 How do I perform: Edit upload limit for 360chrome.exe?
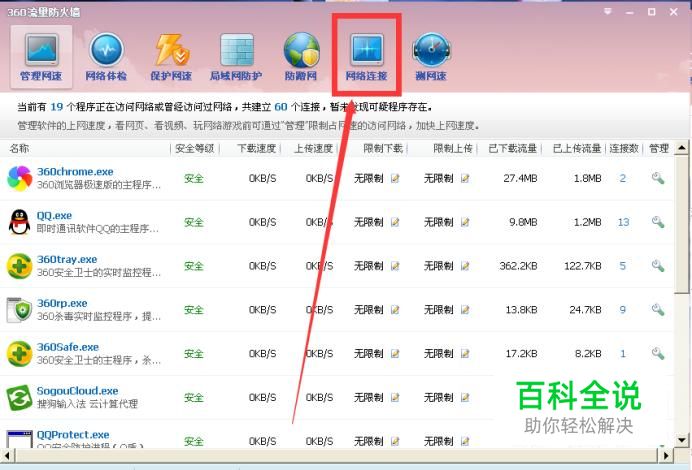click(x=465, y=179)
